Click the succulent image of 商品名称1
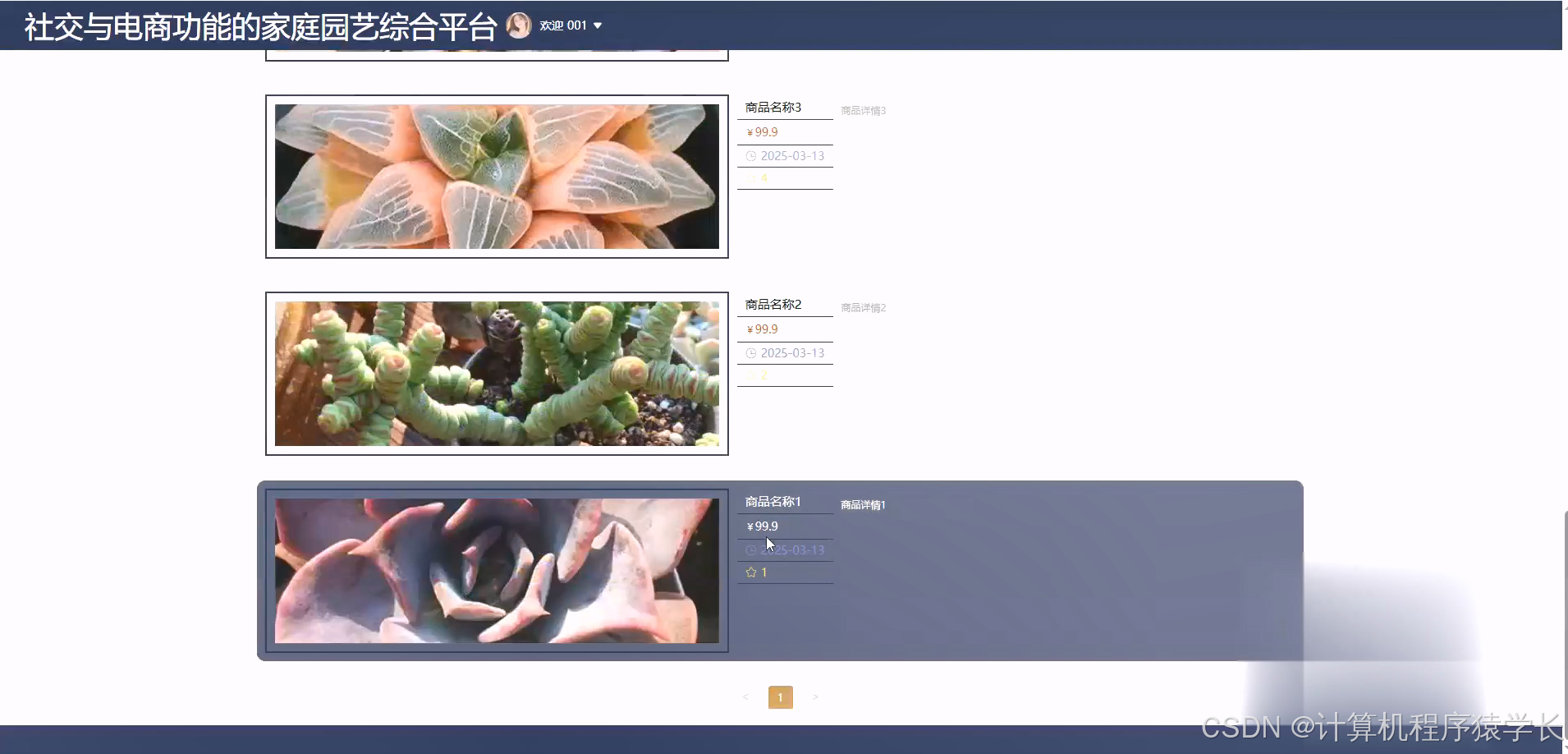 [496, 572]
